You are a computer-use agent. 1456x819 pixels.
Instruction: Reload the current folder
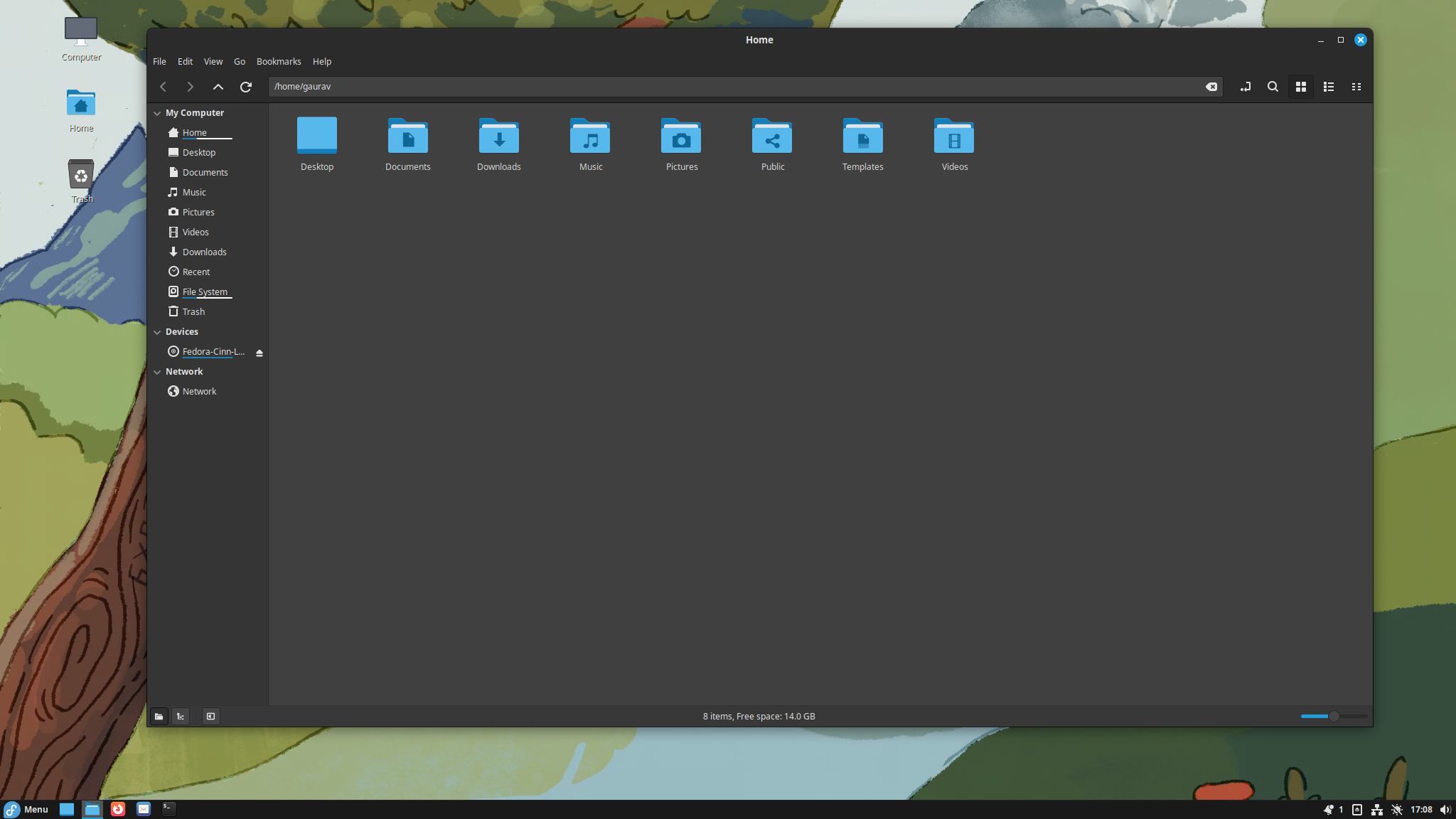tap(246, 87)
